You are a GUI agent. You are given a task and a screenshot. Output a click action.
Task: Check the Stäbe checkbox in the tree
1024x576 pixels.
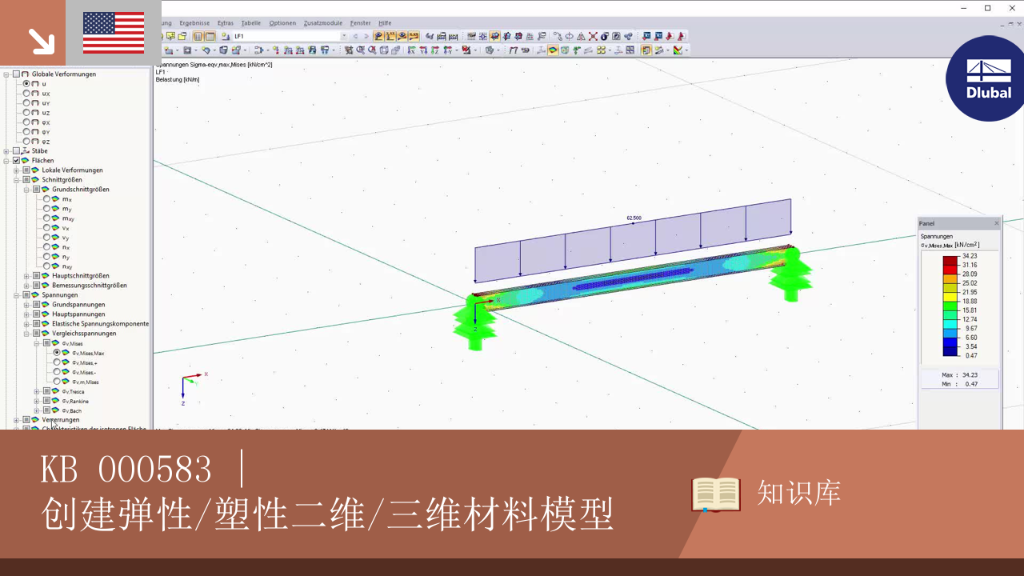coord(16,151)
